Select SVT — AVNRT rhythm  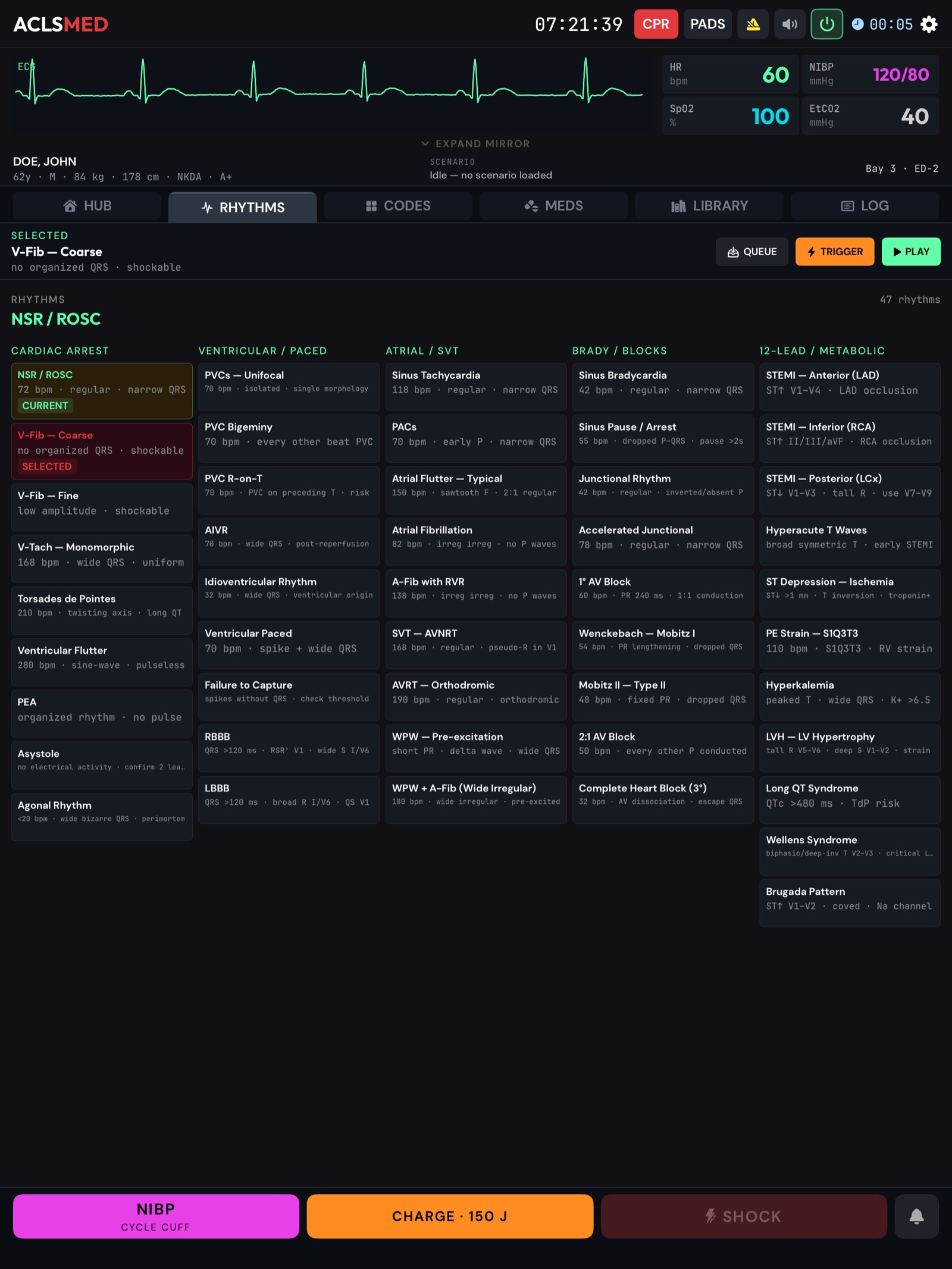coord(476,645)
